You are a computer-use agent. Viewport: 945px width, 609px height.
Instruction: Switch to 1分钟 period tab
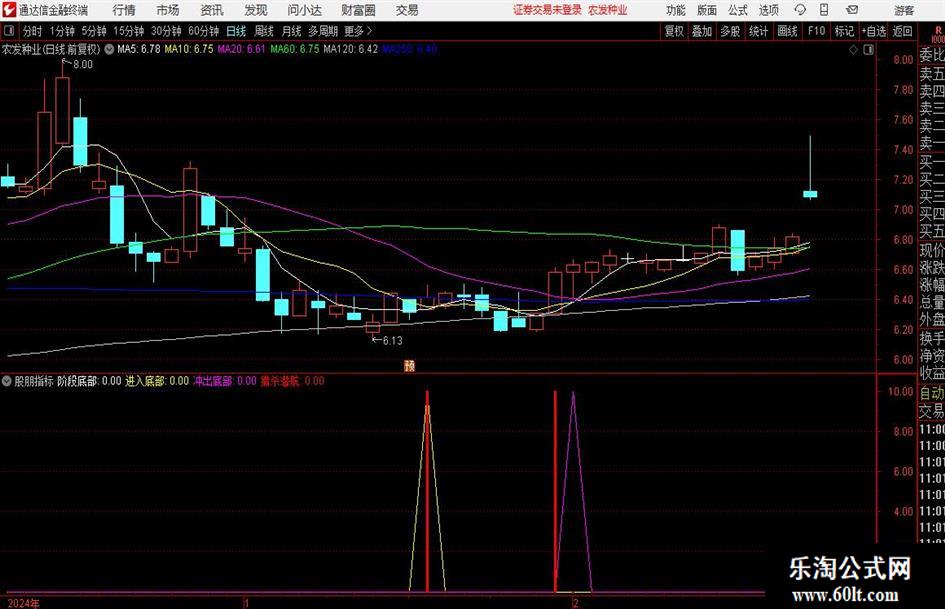pyautogui.click(x=62, y=31)
